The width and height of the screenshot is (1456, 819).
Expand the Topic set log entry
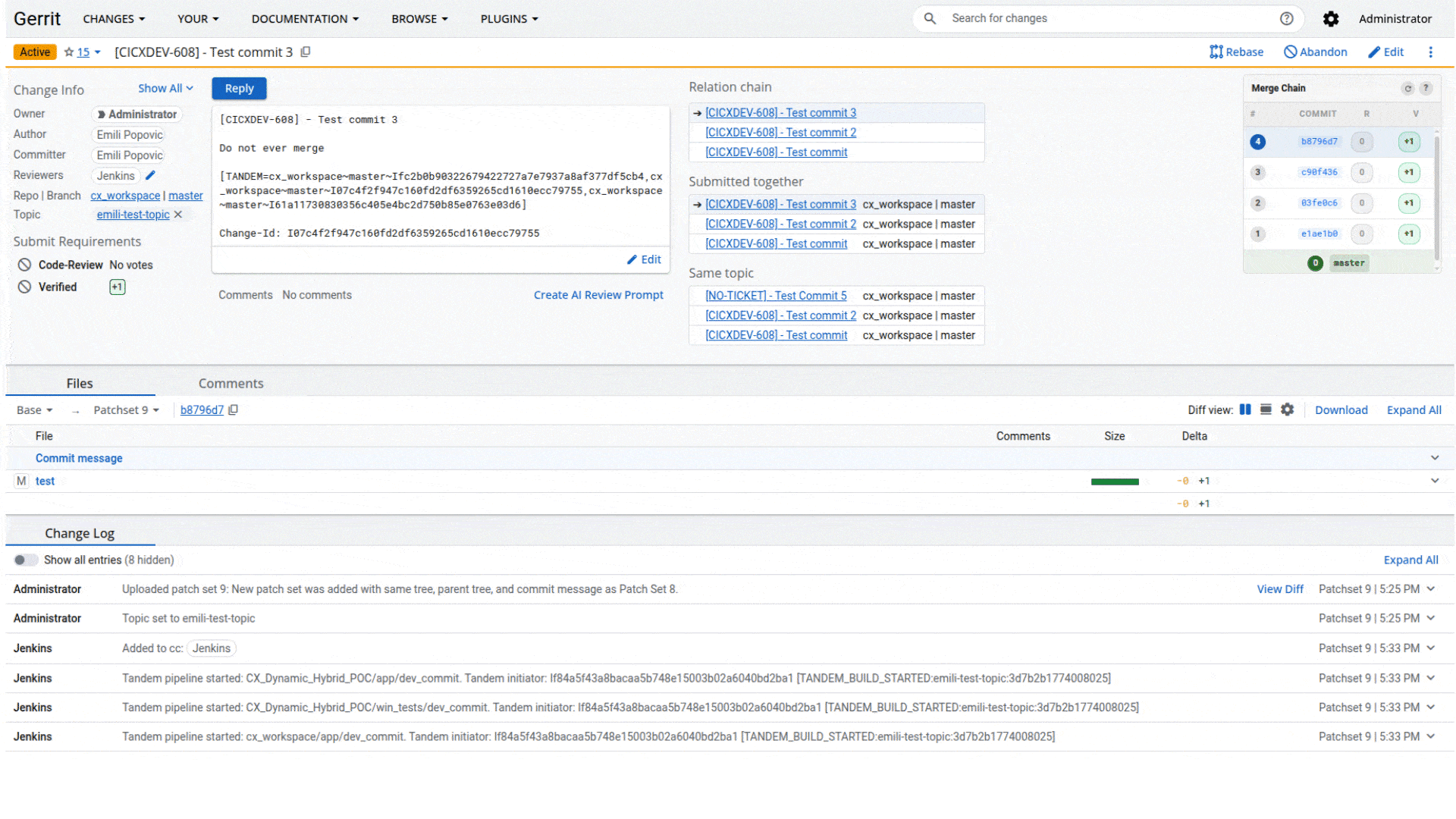coord(1431,618)
